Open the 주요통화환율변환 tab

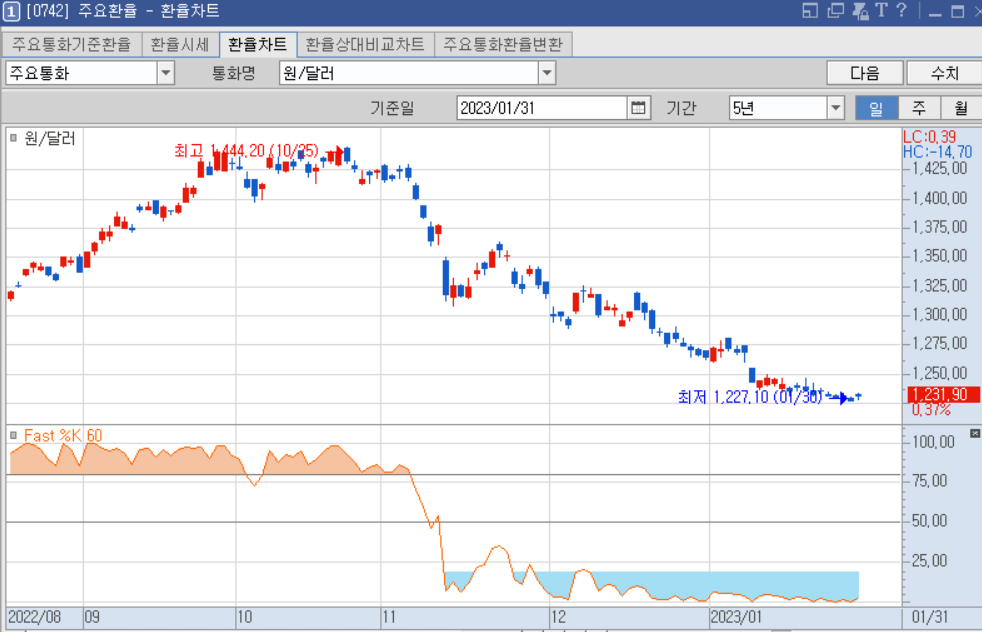click(x=503, y=44)
